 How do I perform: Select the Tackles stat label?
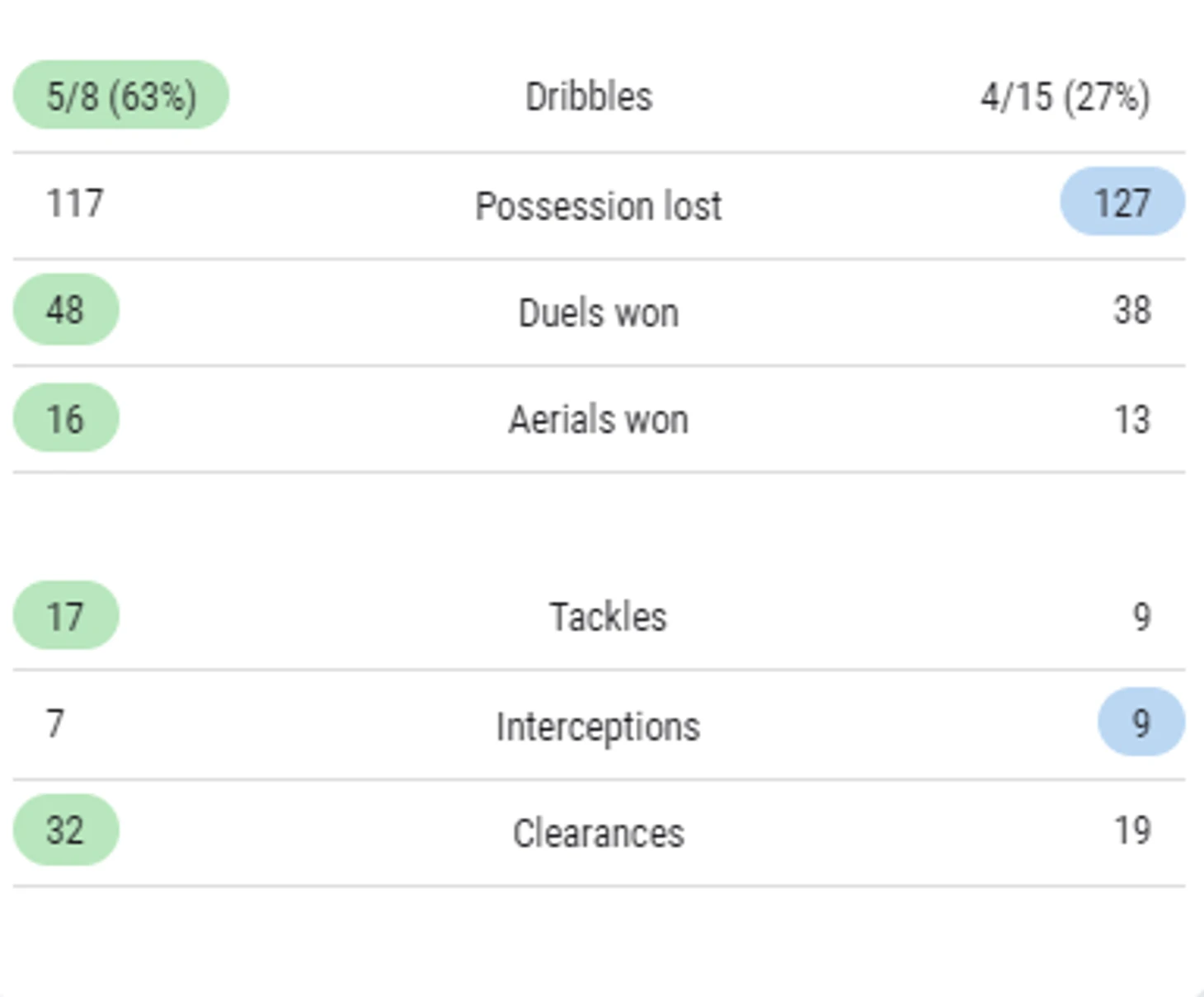tap(609, 617)
